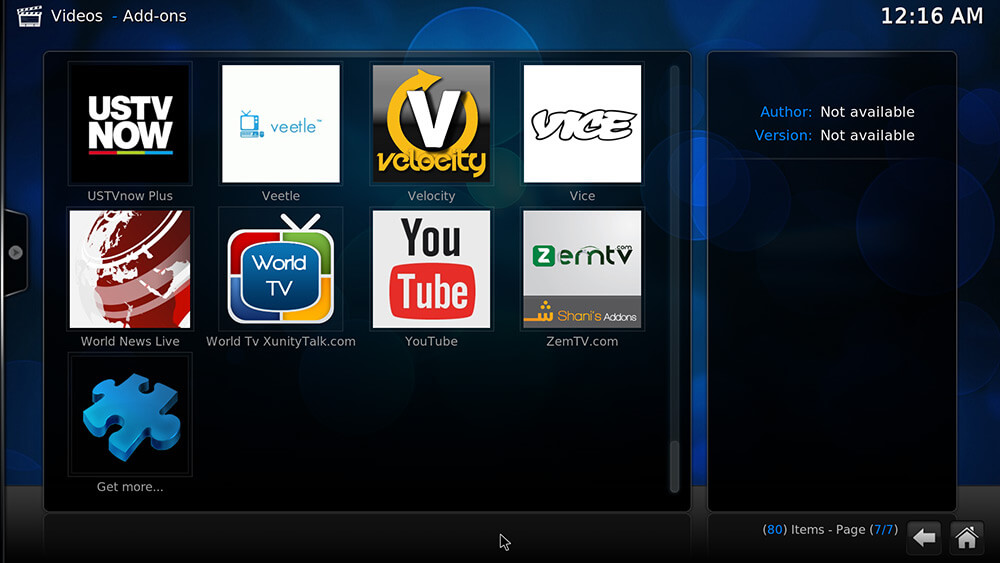Click the Get more... puzzle piece

(x=130, y=414)
